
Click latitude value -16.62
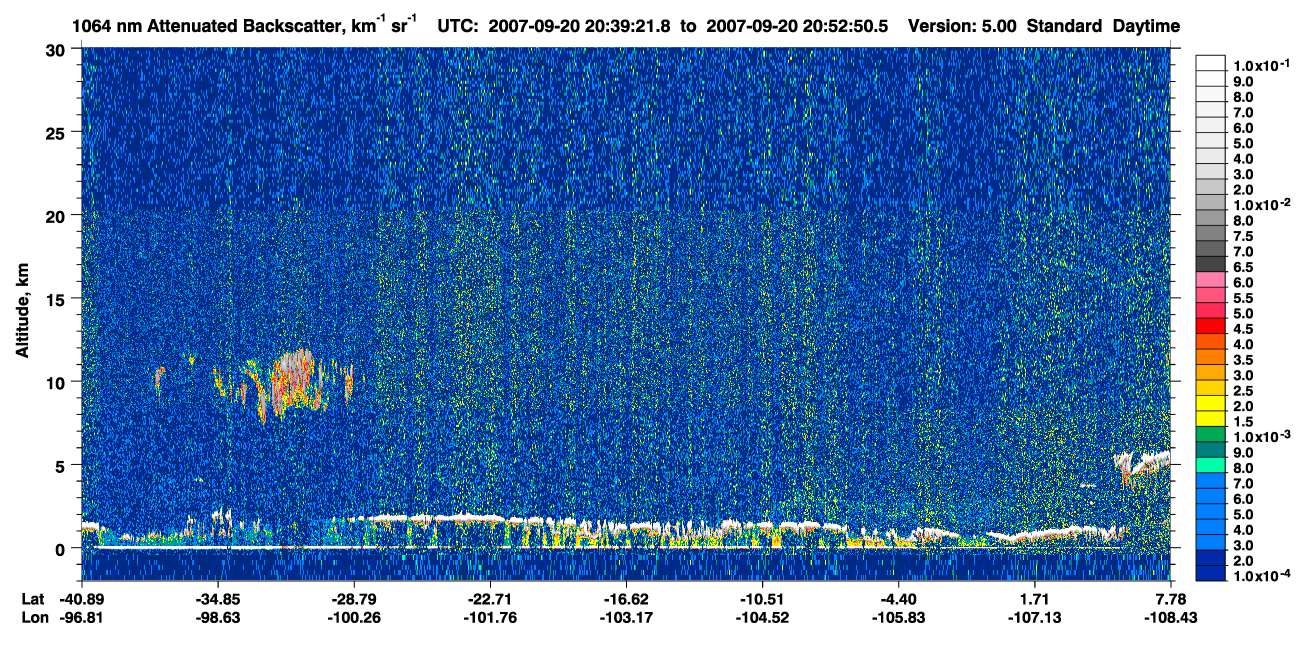coord(625,599)
